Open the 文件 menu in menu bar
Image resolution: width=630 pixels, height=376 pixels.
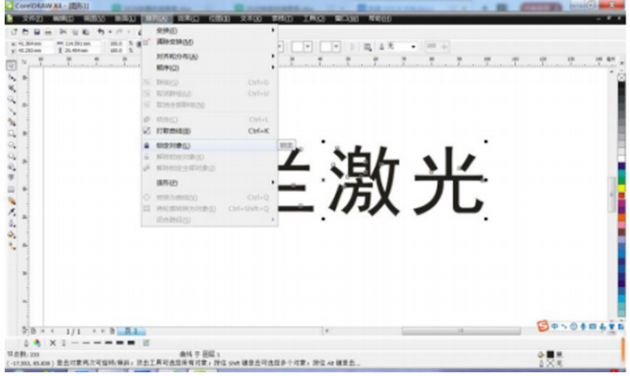click(32, 18)
